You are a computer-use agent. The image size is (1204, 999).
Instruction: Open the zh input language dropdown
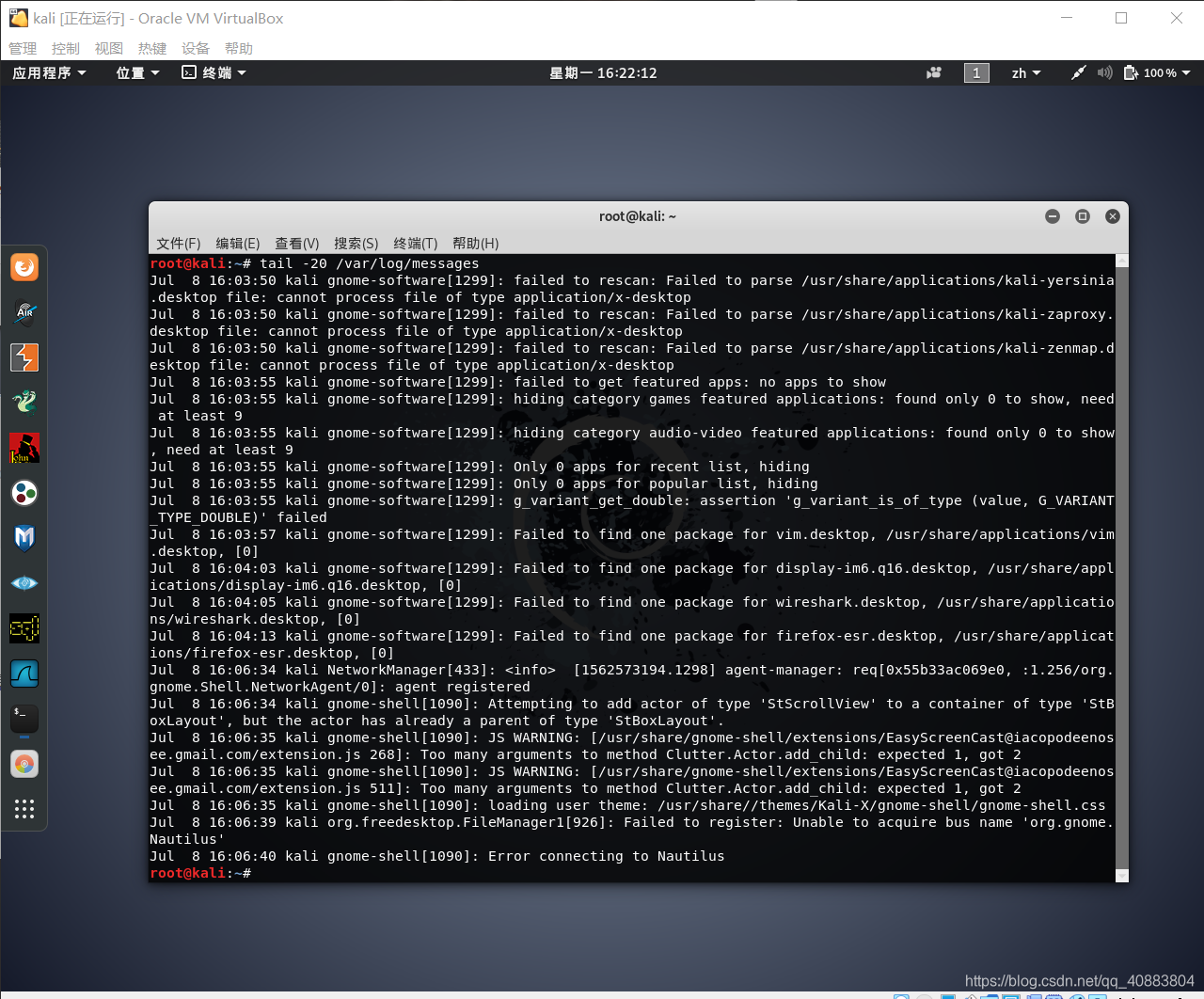(1026, 72)
